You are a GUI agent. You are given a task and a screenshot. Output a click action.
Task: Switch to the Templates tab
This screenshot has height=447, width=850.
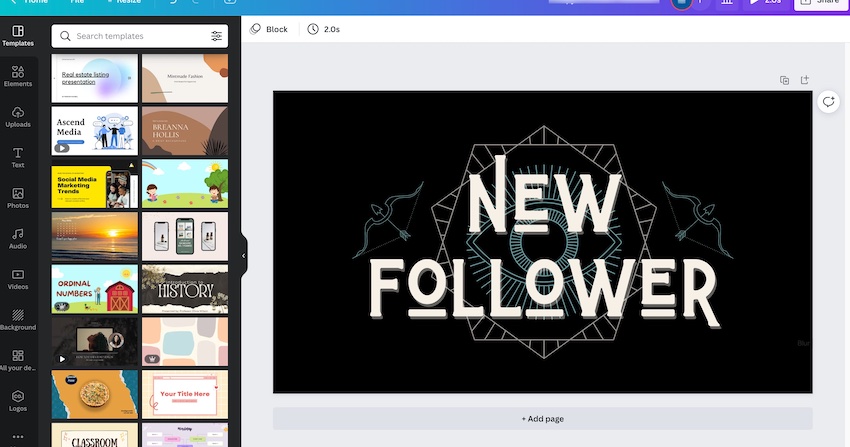point(18,36)
